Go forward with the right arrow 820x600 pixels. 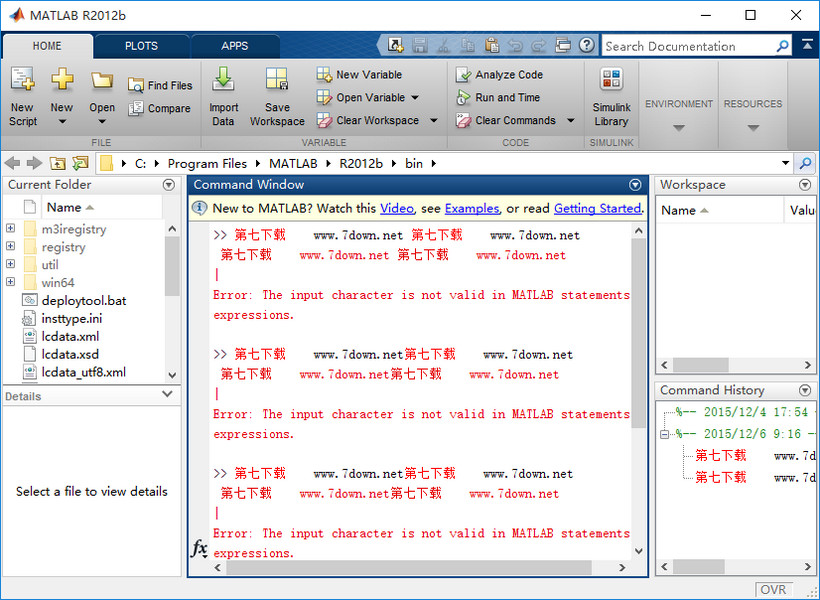(35, 163)
